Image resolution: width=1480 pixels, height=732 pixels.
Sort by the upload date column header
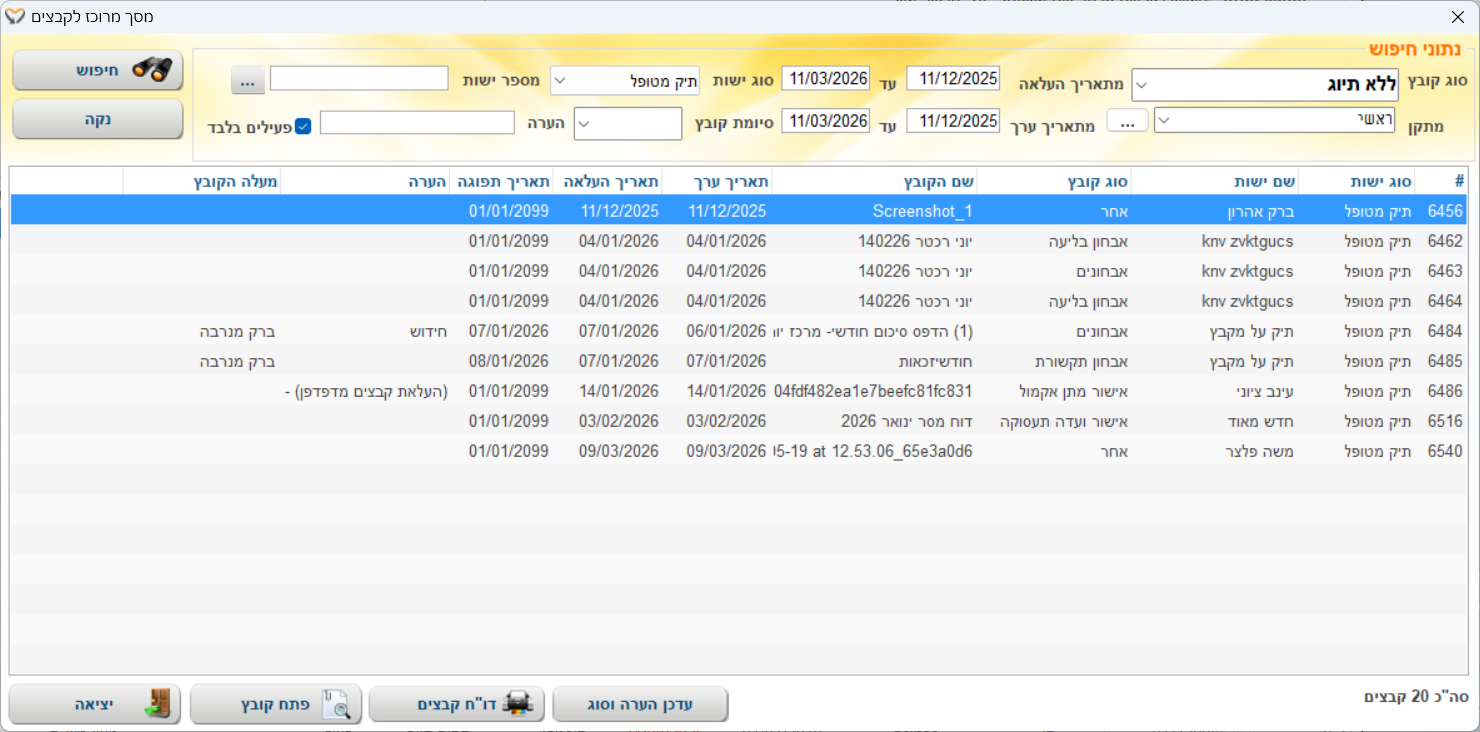[607, 181]
